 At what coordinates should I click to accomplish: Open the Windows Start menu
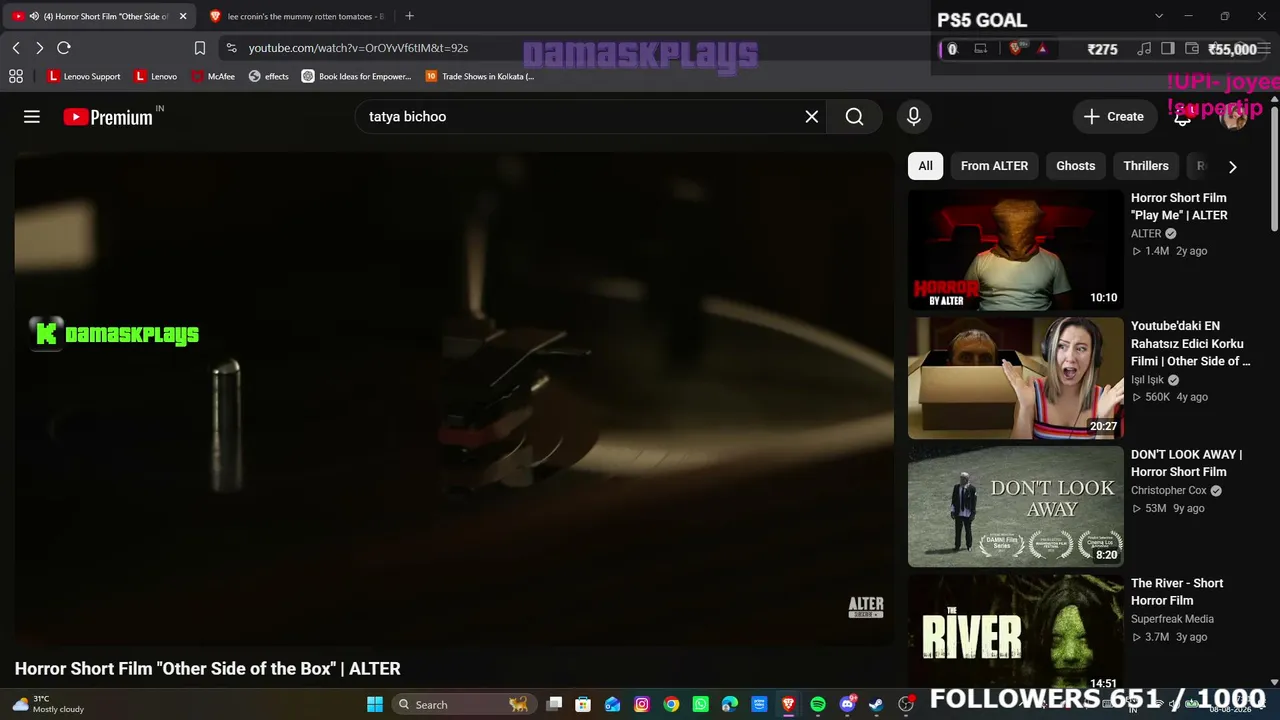click(x=375, y=704)
